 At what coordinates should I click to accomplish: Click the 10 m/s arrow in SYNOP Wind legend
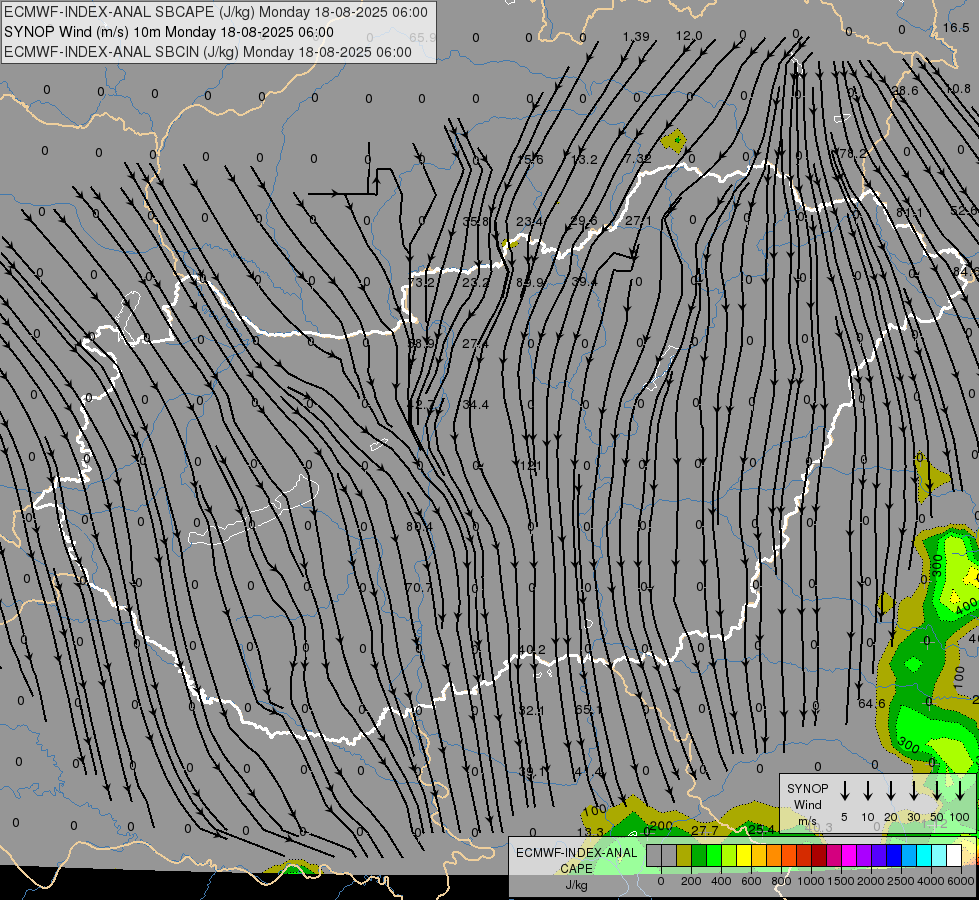[867, 790]
